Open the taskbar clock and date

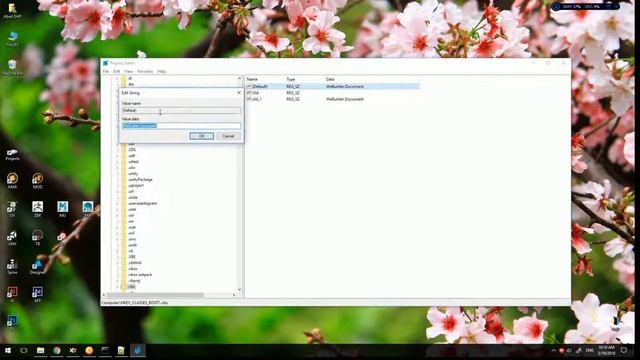point(607,351)
